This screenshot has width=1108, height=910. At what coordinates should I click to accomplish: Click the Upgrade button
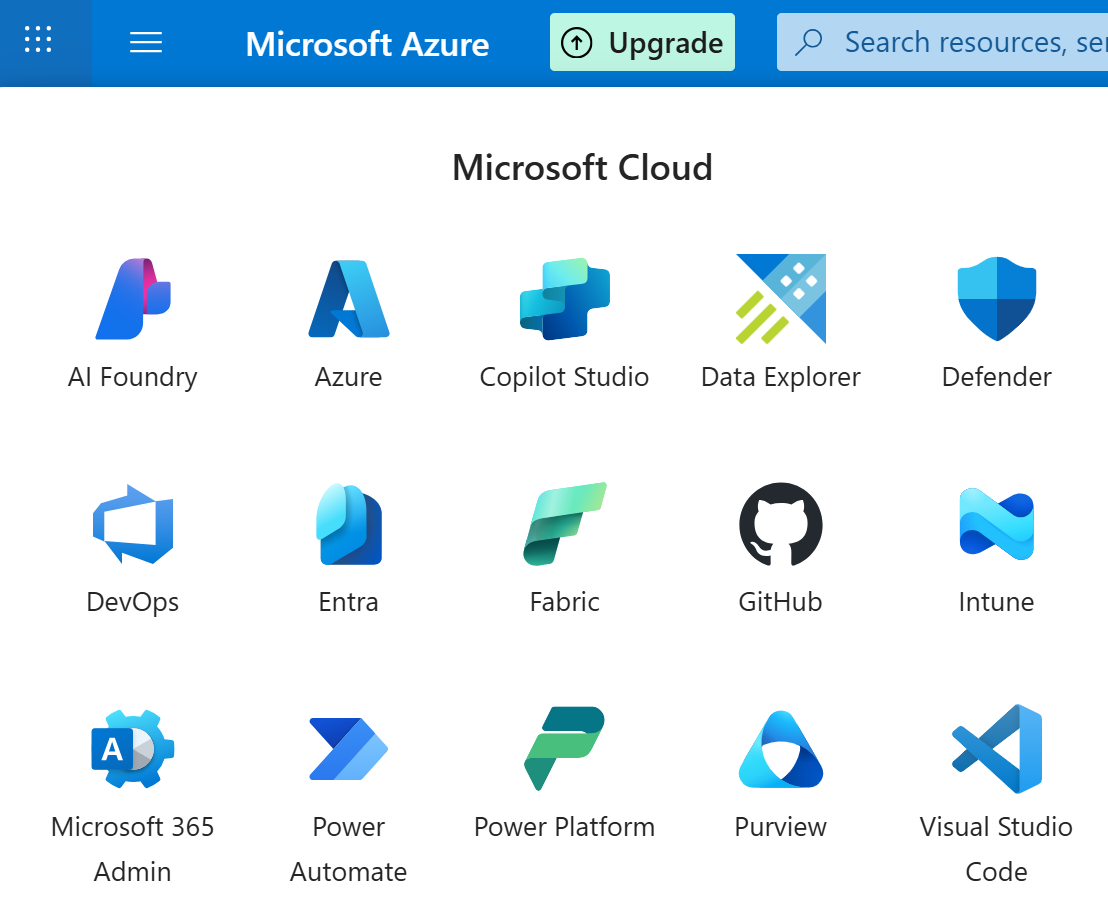point(642,42)
